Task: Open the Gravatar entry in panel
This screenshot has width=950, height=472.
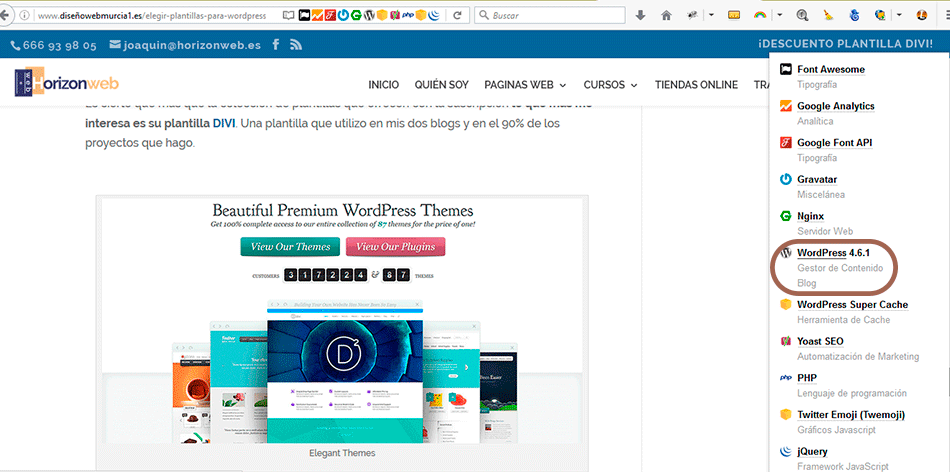Action: tap(815, 179)
